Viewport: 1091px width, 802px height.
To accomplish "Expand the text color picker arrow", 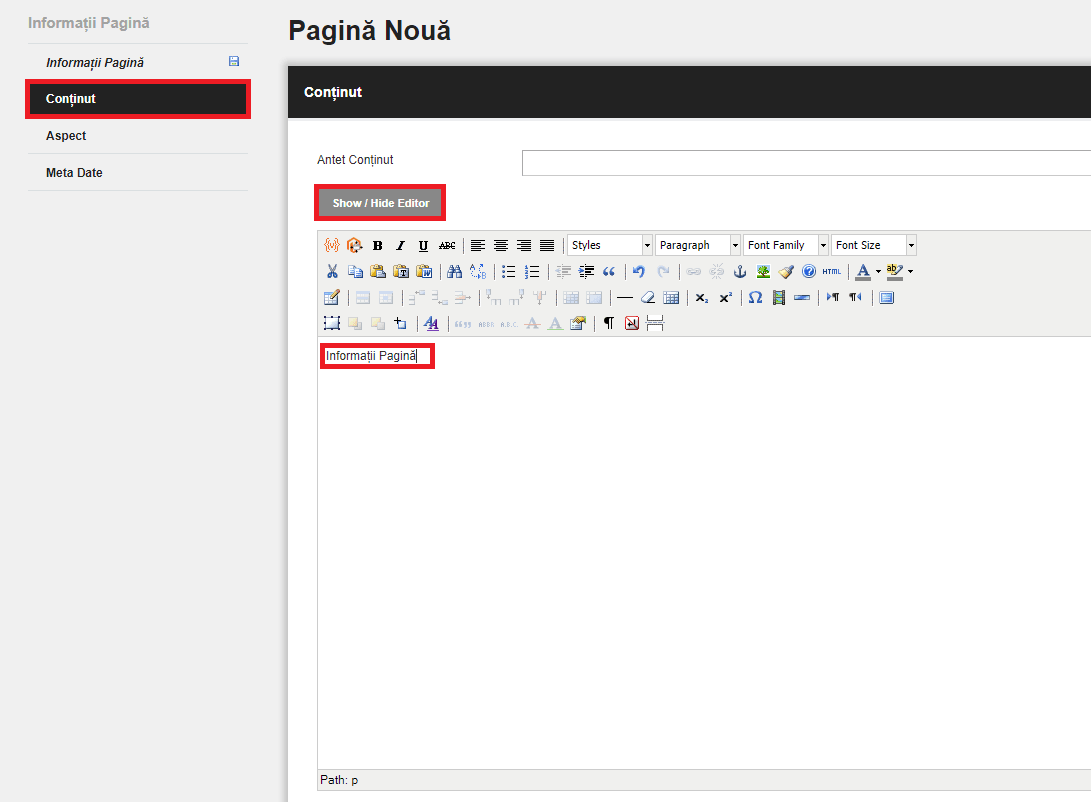I will coord(878,271).
